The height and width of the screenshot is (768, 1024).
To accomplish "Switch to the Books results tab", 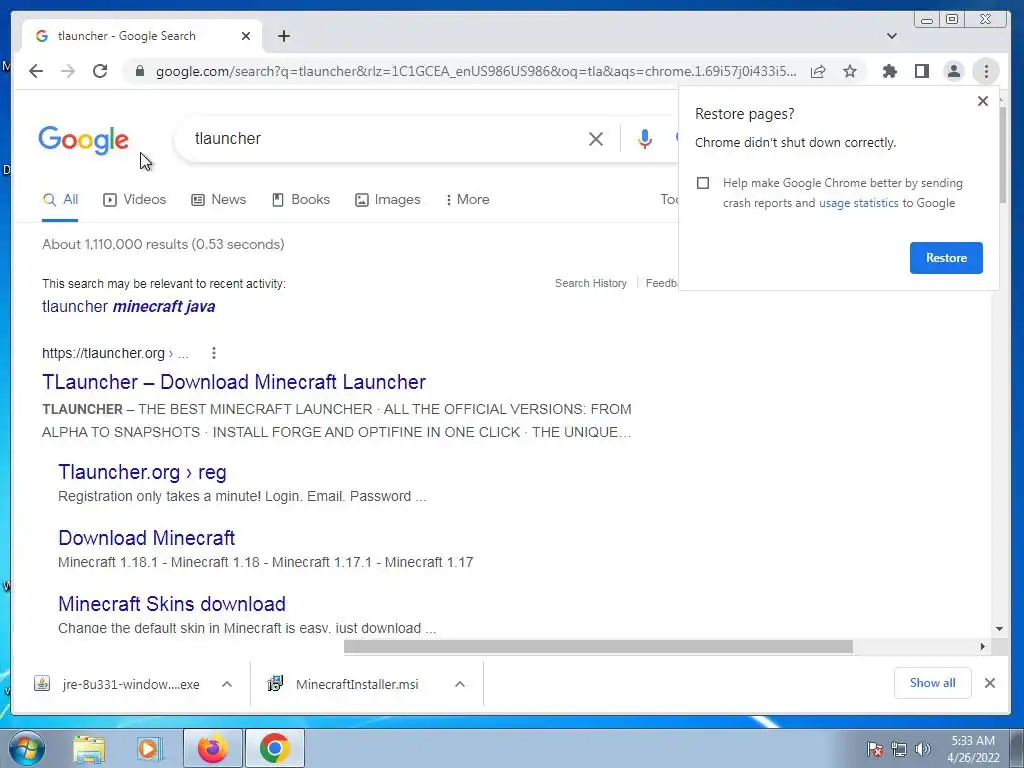I will tap(300, 200).
